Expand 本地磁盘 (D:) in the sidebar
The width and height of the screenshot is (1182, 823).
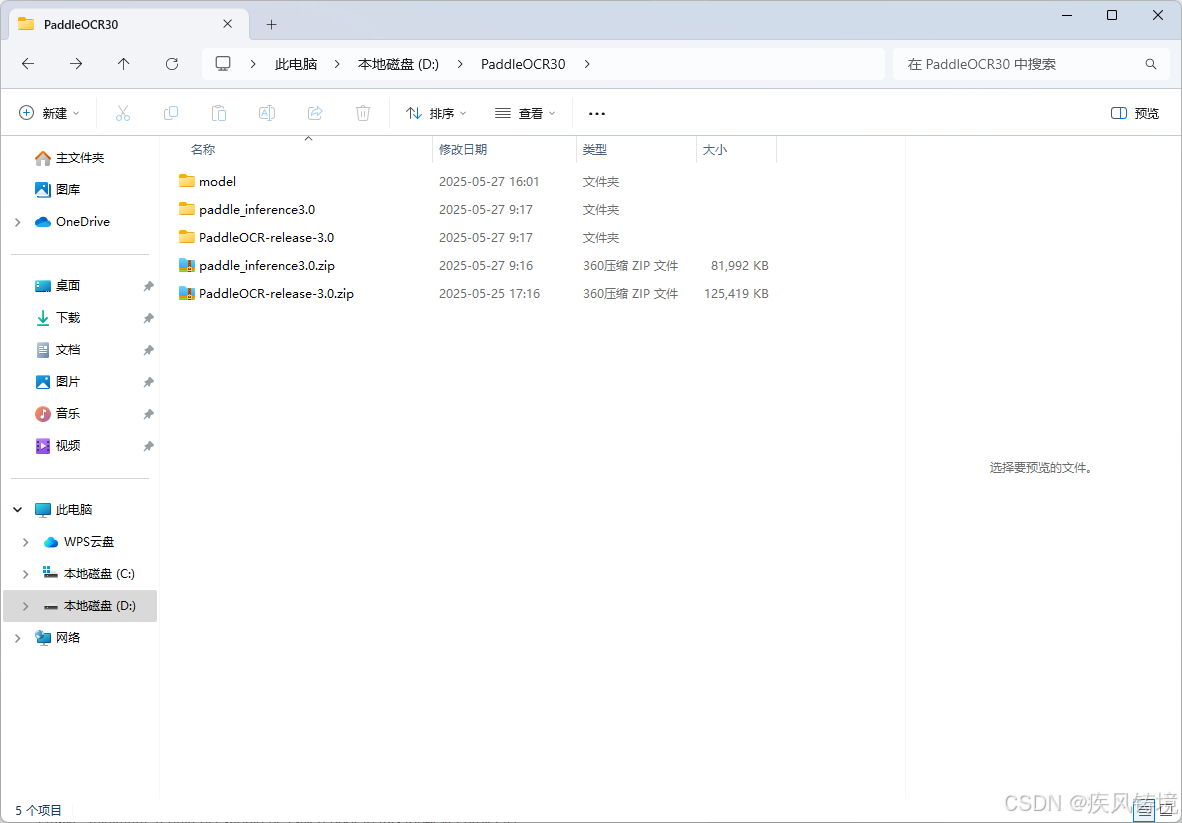click(x=26, y=606)
